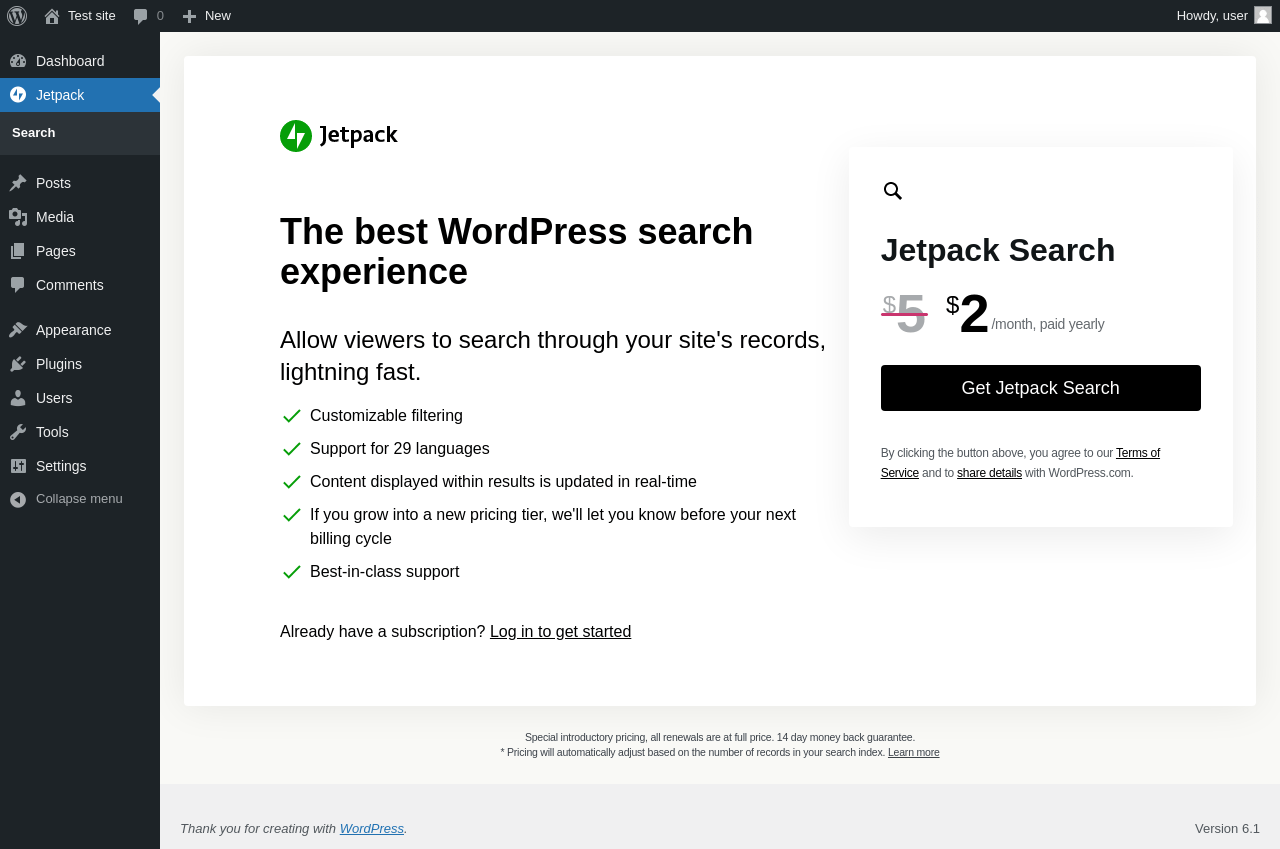Collapse the admin sidebar menu

tap(80, 499)
